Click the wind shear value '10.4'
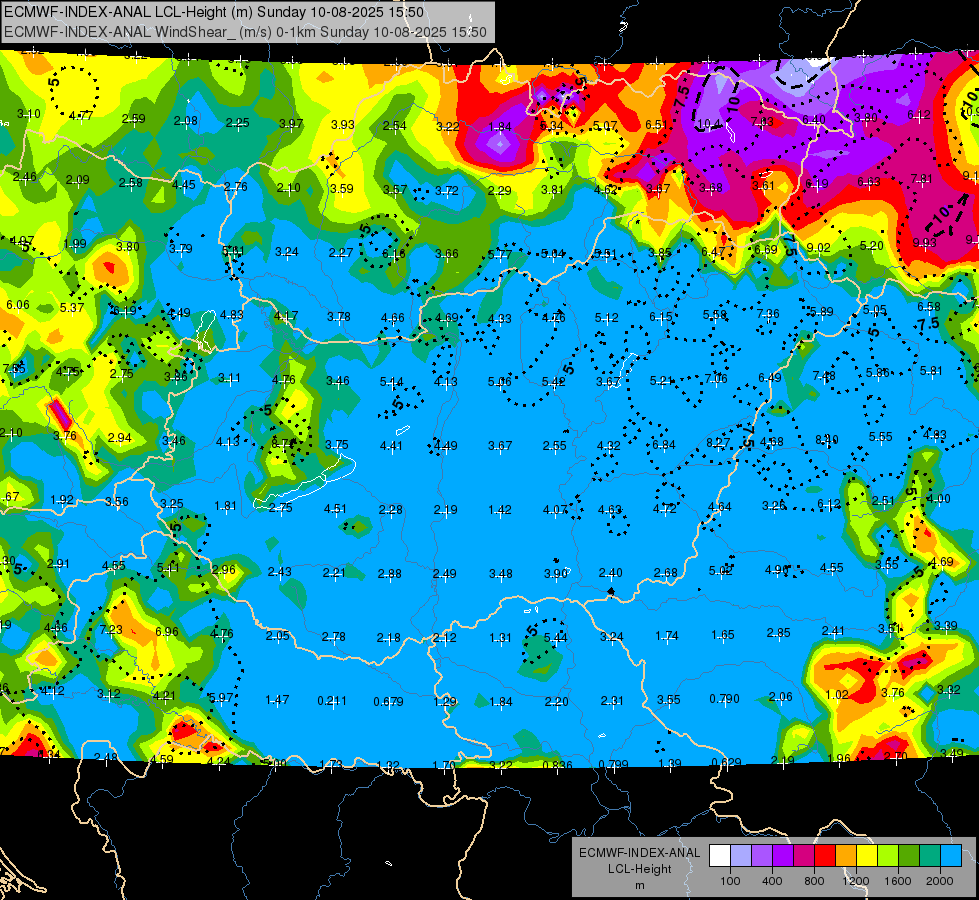Screen dimensions: 979x900 (709, 124)
